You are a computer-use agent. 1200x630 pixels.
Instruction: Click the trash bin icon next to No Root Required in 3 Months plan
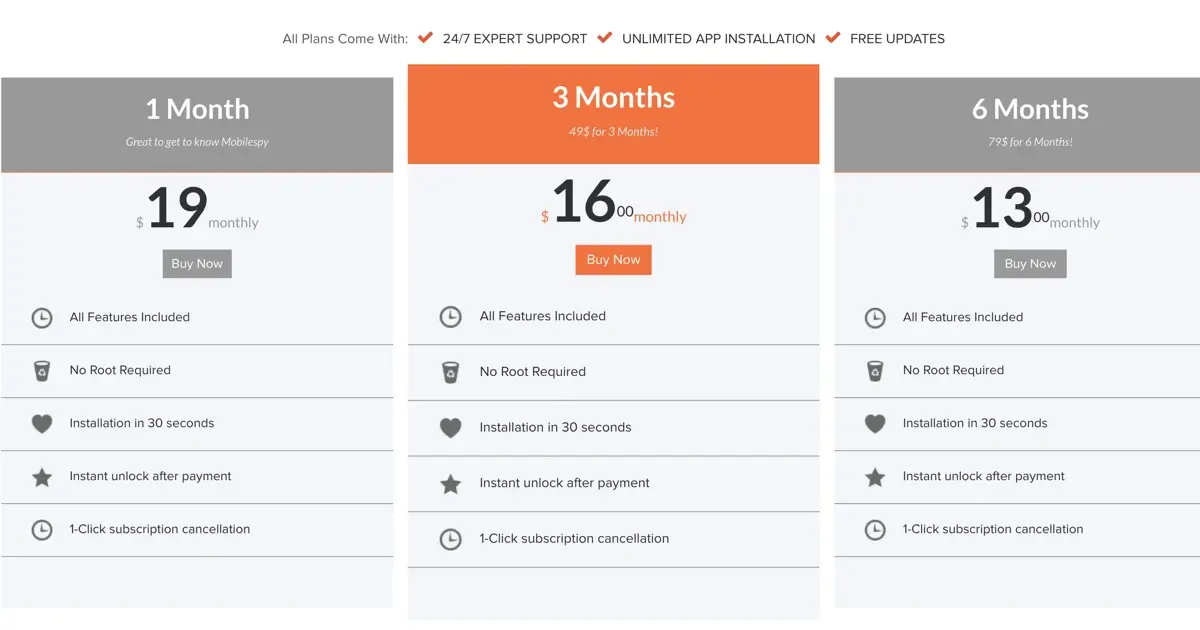(450, 372)
